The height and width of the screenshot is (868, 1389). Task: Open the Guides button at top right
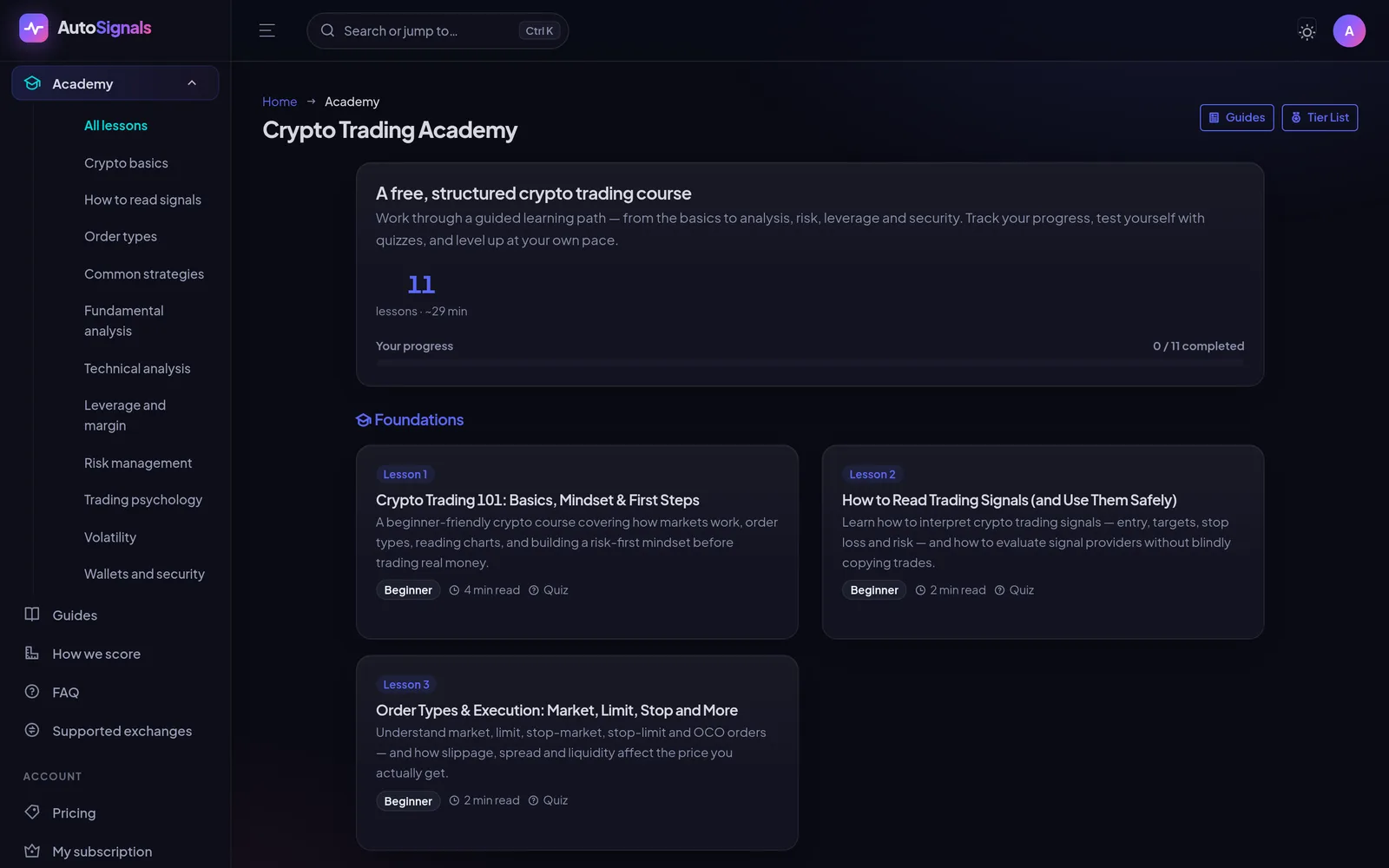1237,117
